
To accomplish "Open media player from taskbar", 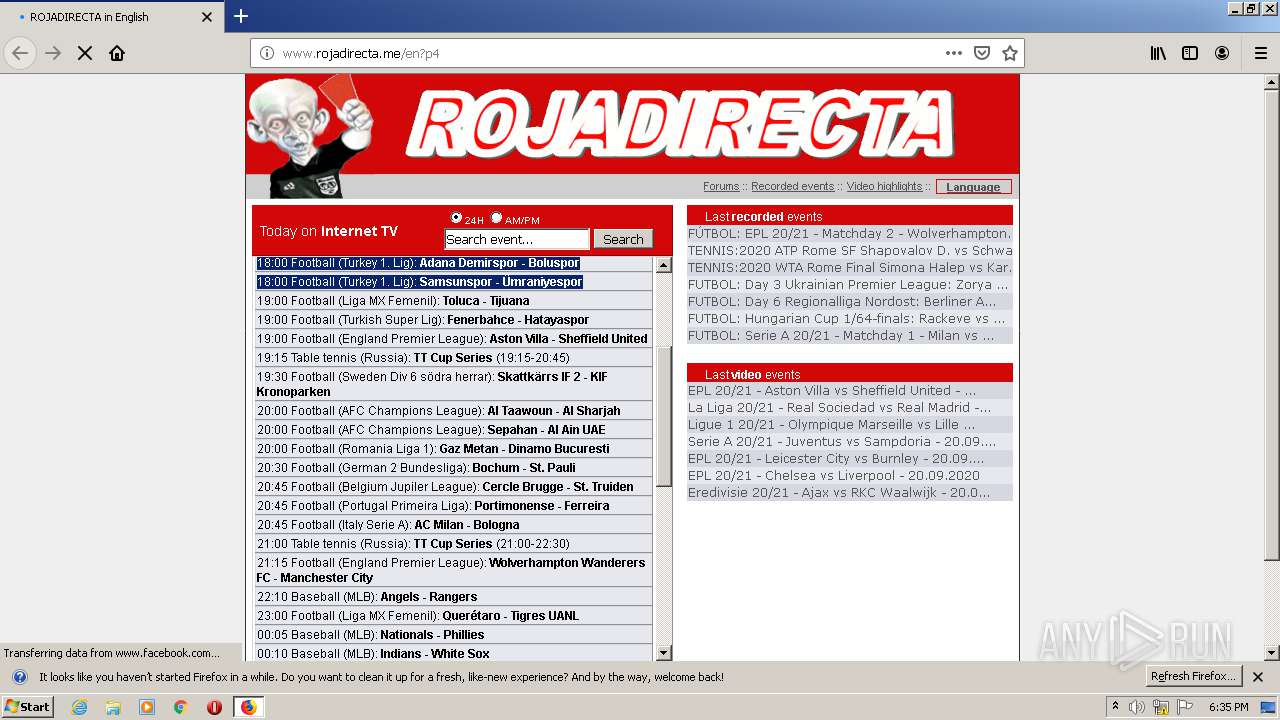I will (x=147, y=707).
